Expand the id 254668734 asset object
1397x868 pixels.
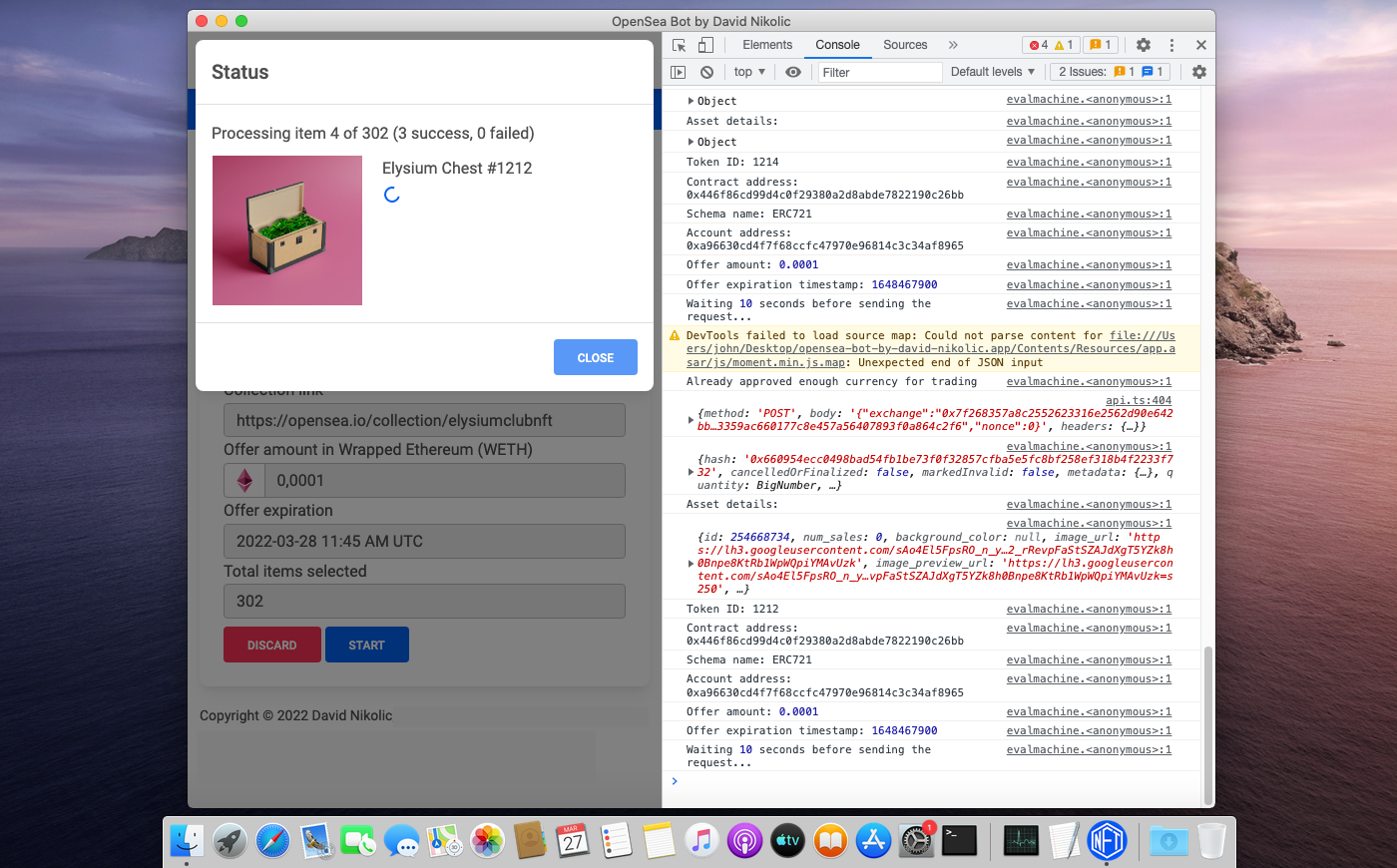coord(691,564)
